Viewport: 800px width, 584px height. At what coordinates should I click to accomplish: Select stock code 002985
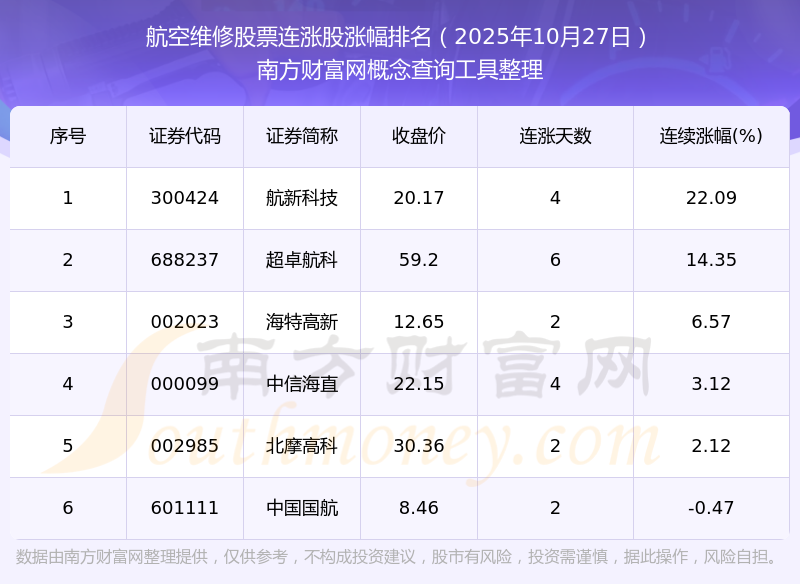tap(185, 446)
